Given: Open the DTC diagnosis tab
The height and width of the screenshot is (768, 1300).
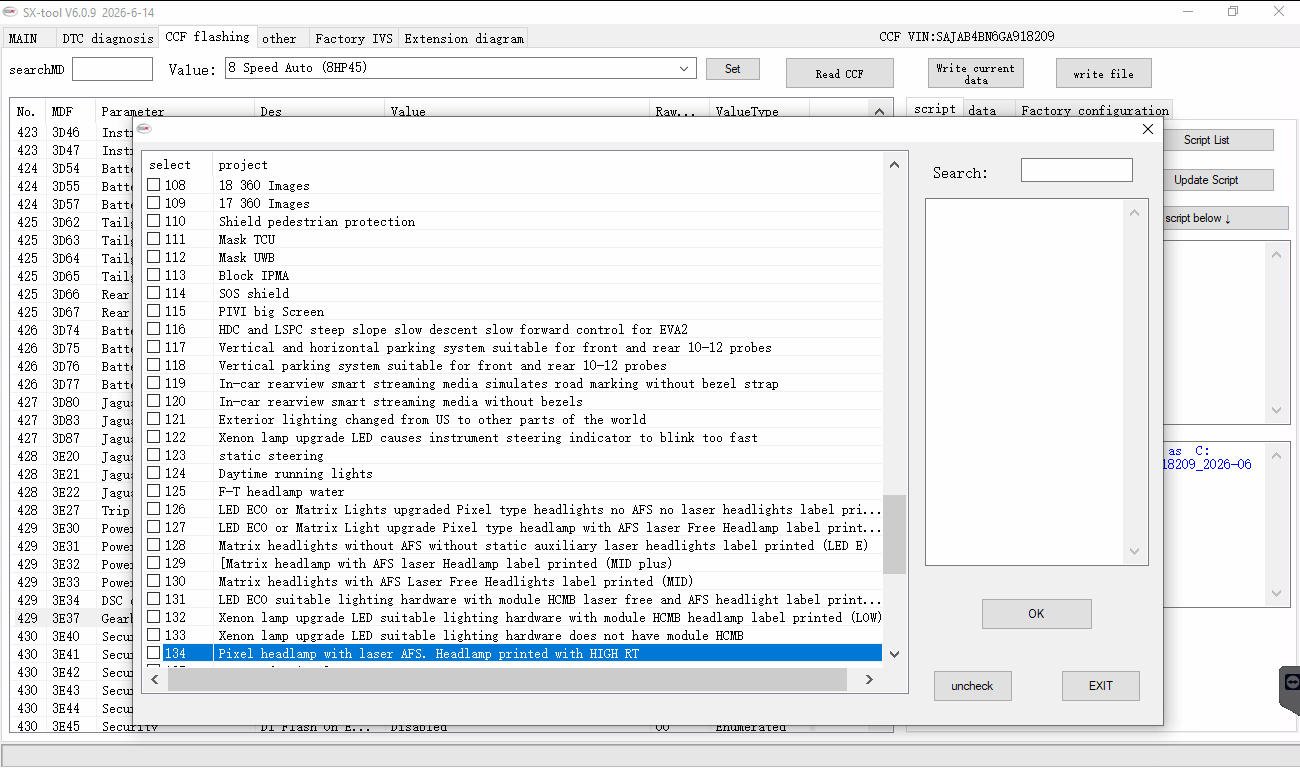Looking at the screenshot, I should pos(108,38).
